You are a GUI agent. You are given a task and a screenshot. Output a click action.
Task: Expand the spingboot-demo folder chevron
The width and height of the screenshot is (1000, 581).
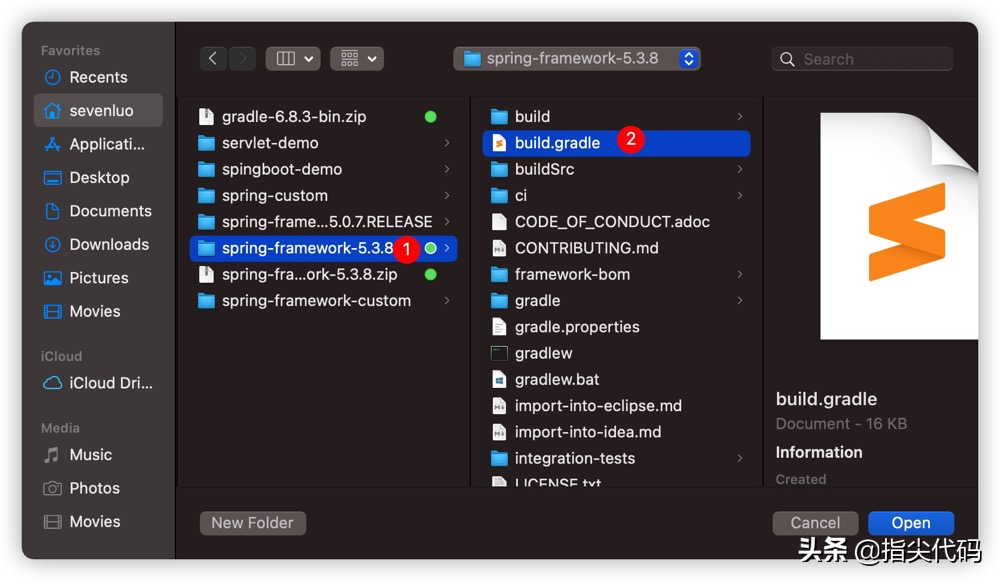446,169
